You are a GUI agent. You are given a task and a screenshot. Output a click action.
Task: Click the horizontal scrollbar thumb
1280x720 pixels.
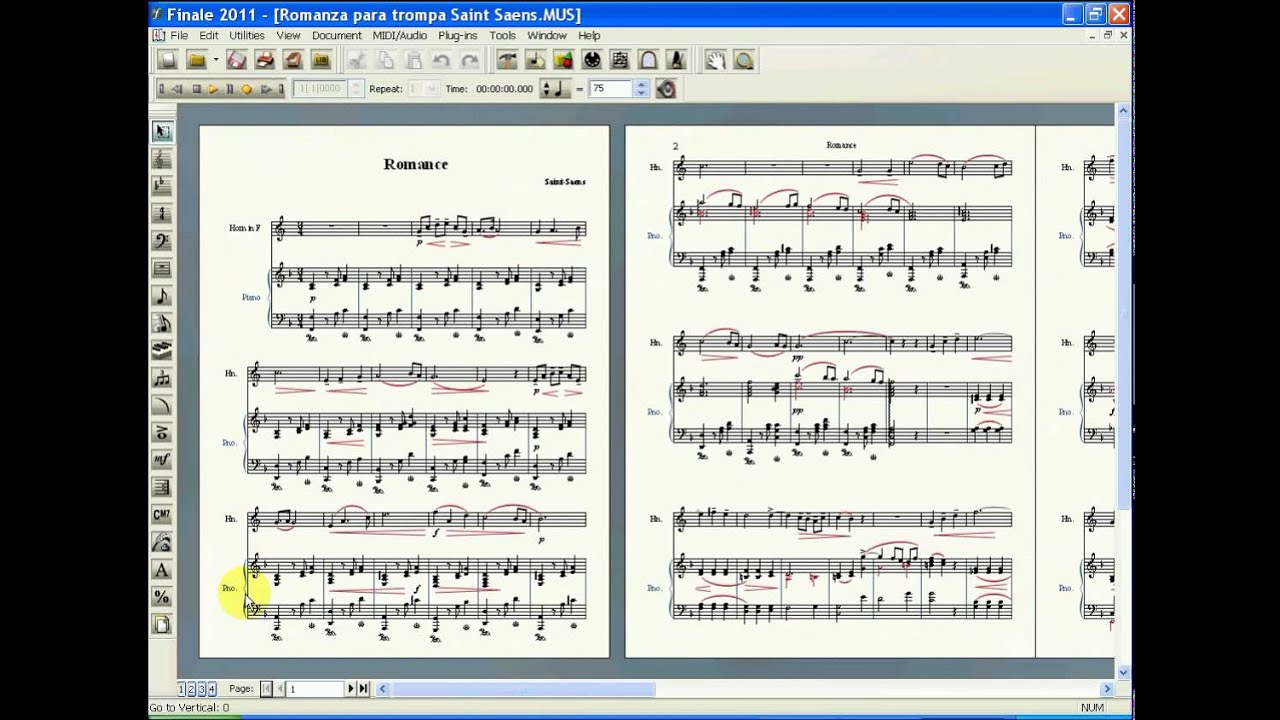click(522, 689)
